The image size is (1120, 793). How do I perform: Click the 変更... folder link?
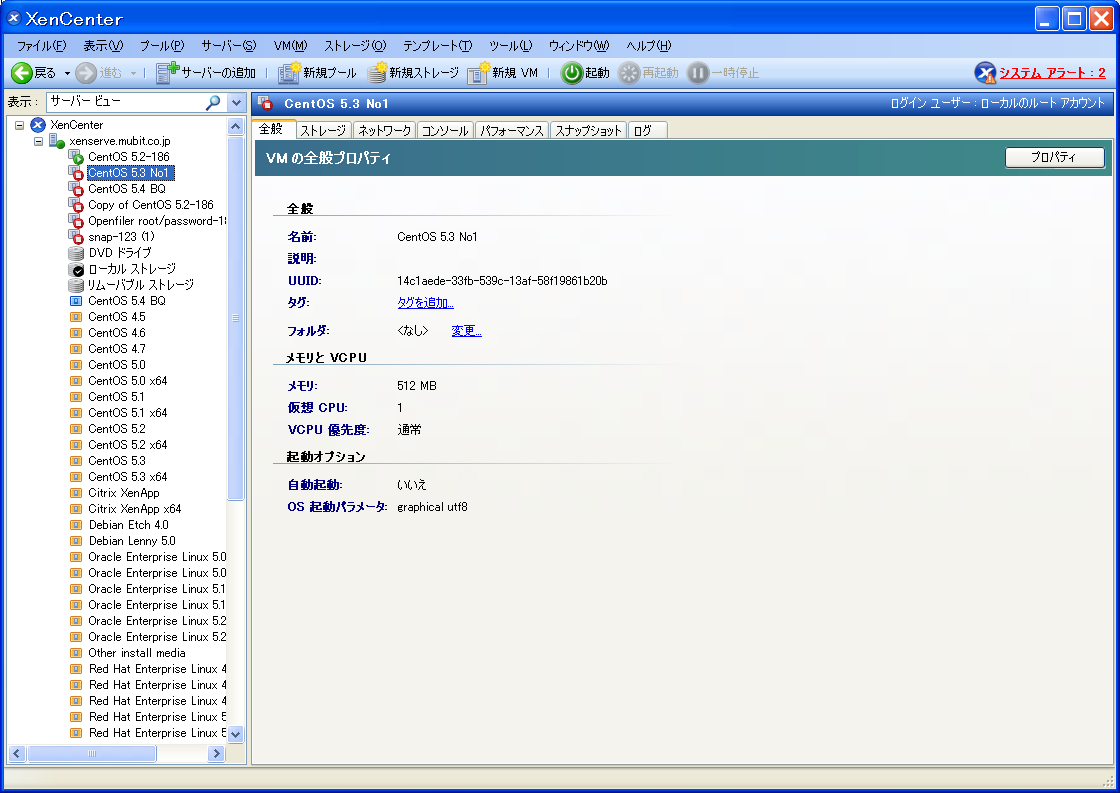click(x=466, y=331)
